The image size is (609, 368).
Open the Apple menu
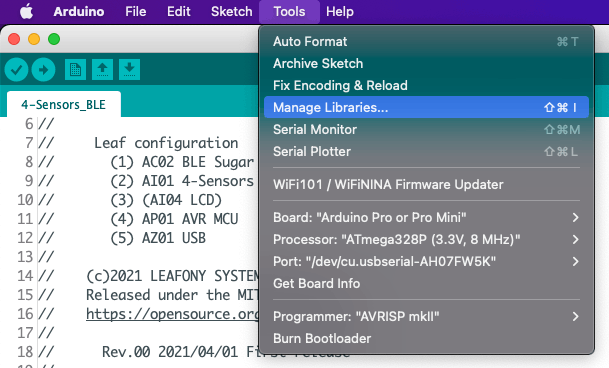click(x=26, y=12)
